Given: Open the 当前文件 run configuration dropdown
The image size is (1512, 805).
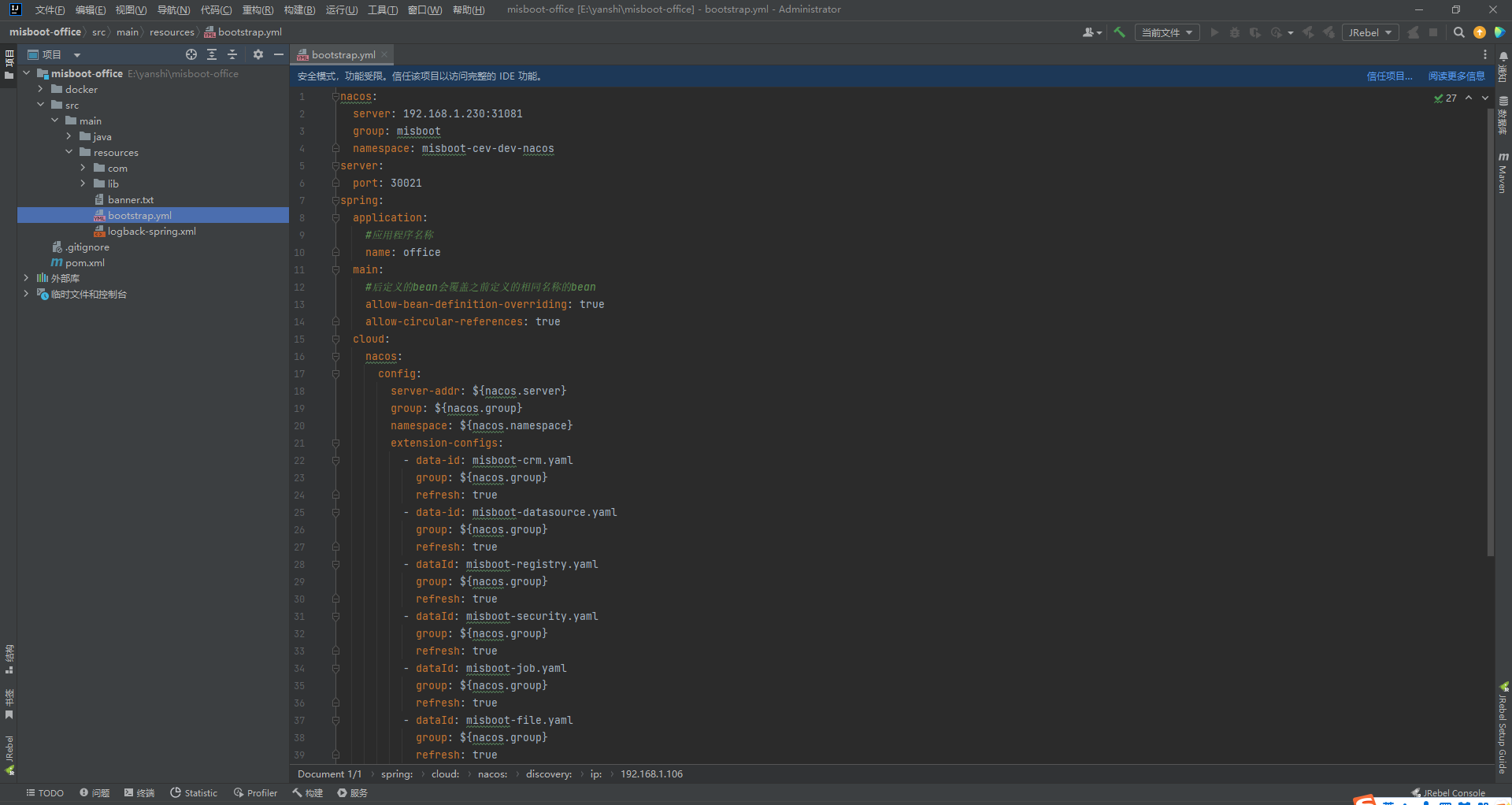Looking at the screenshot, I should click(1167, 32).
